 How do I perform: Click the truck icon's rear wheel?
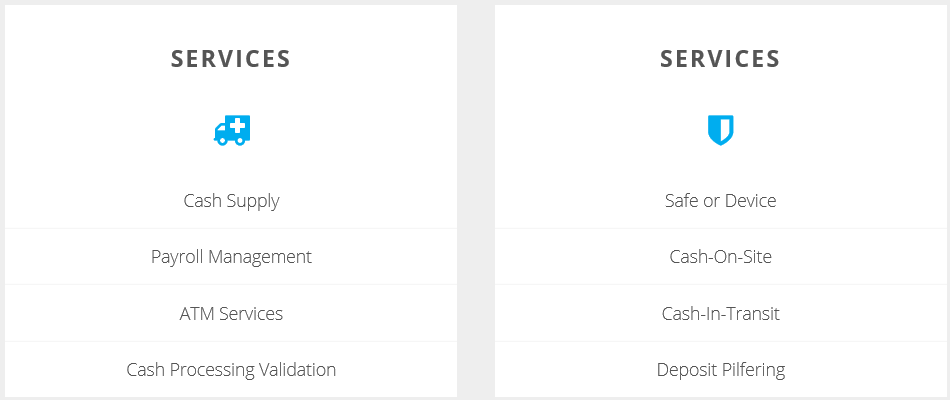coord(238,141)
